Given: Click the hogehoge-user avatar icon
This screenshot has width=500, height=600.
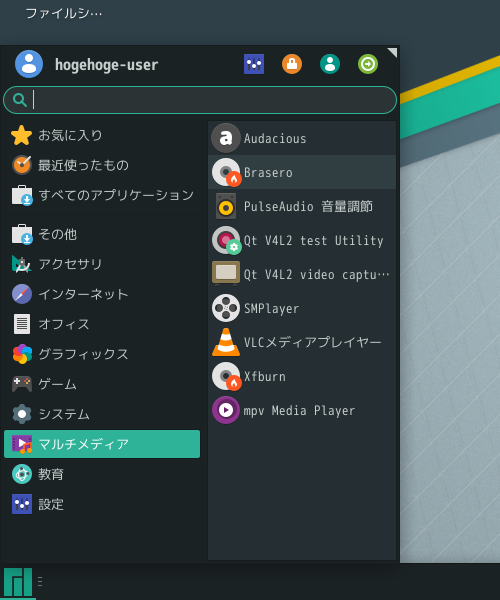Looking at the screenshot, I should point(29,64).
